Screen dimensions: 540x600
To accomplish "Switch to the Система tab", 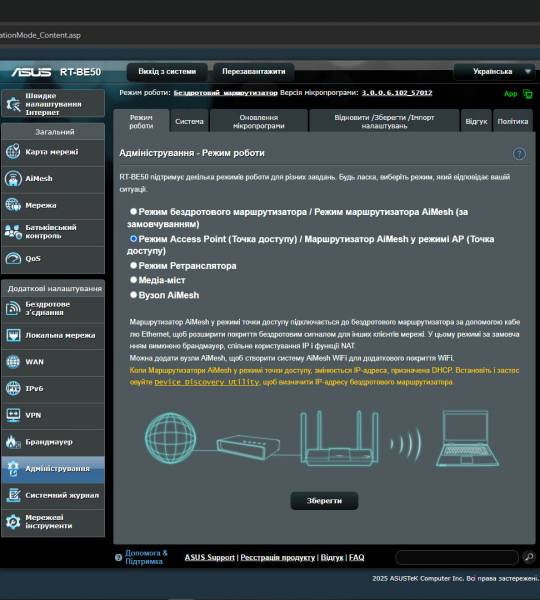I will (189, 121).
